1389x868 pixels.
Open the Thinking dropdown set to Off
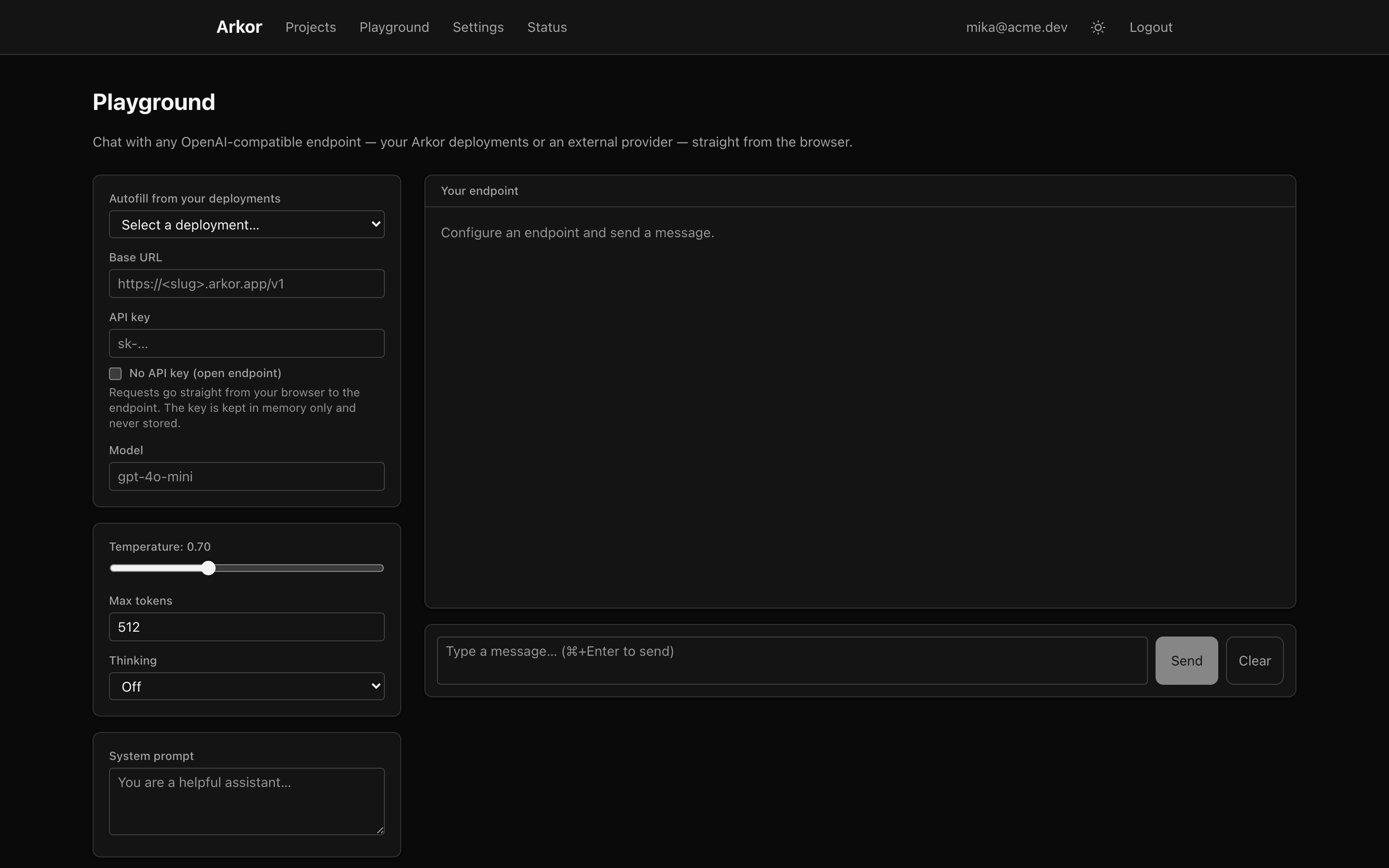[x=247, y=687]
